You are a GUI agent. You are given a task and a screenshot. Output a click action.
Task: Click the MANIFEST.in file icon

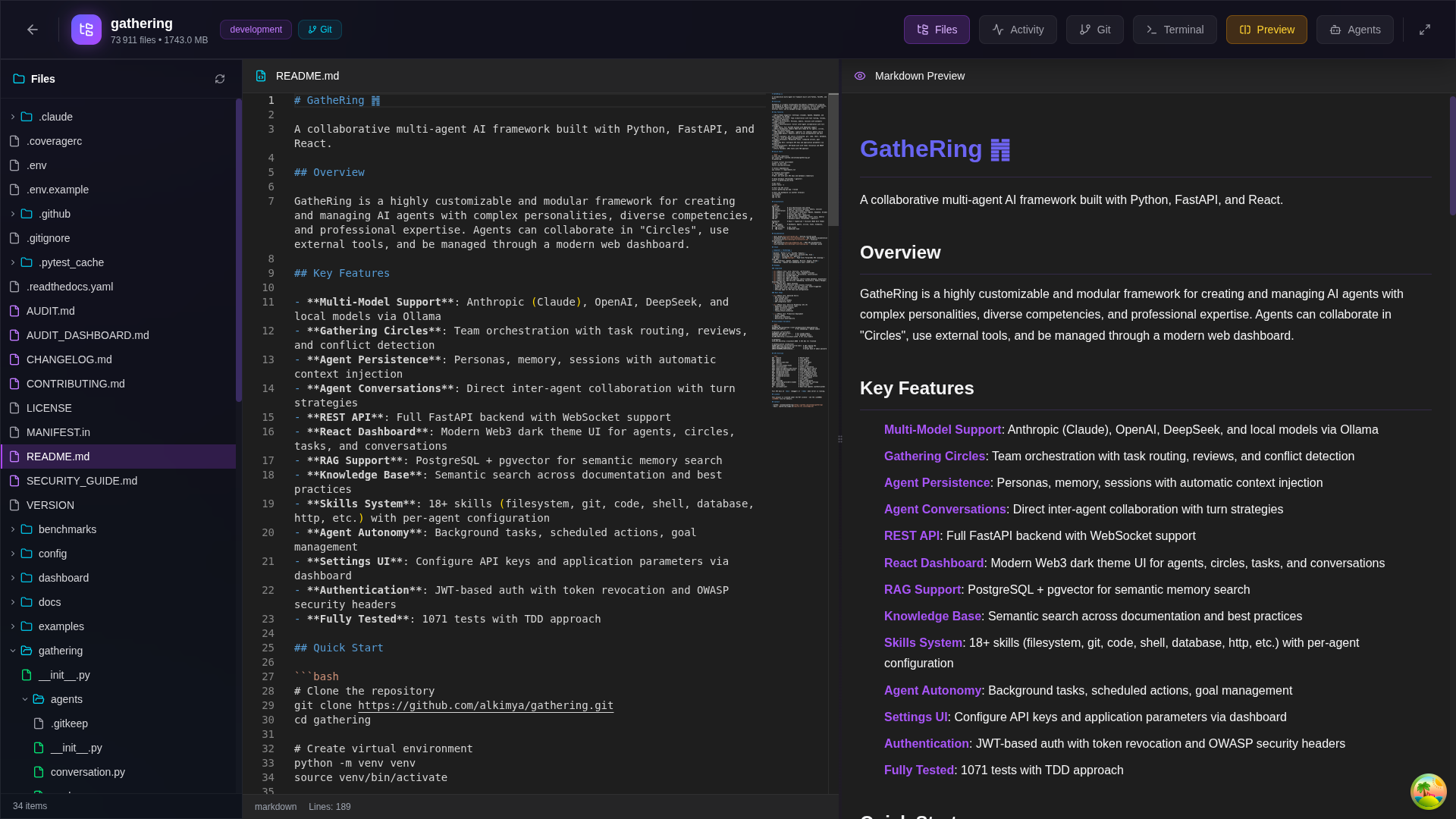[x=14, y=432]
